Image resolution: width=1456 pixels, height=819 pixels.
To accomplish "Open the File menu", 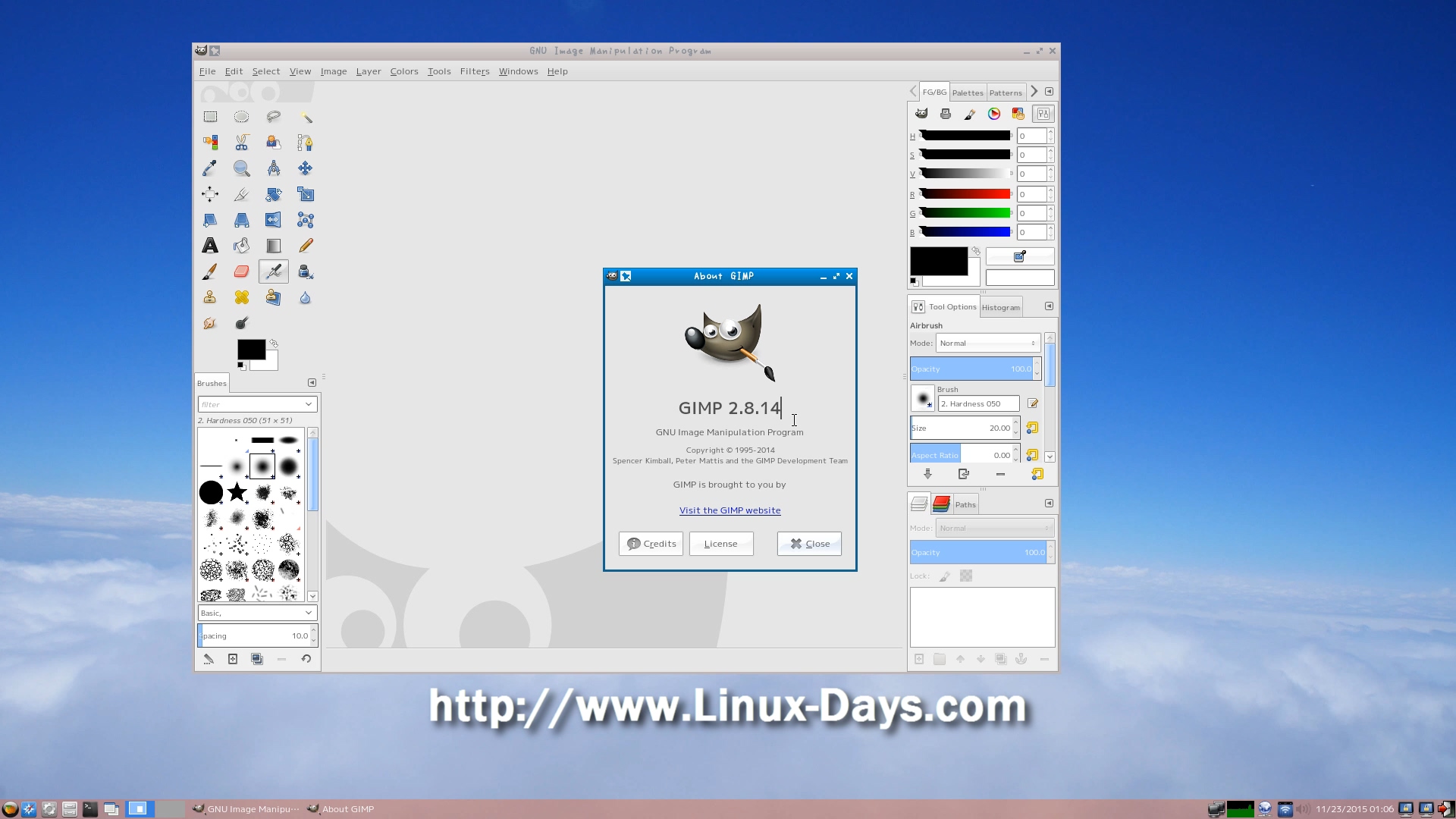I will point(207,71).
